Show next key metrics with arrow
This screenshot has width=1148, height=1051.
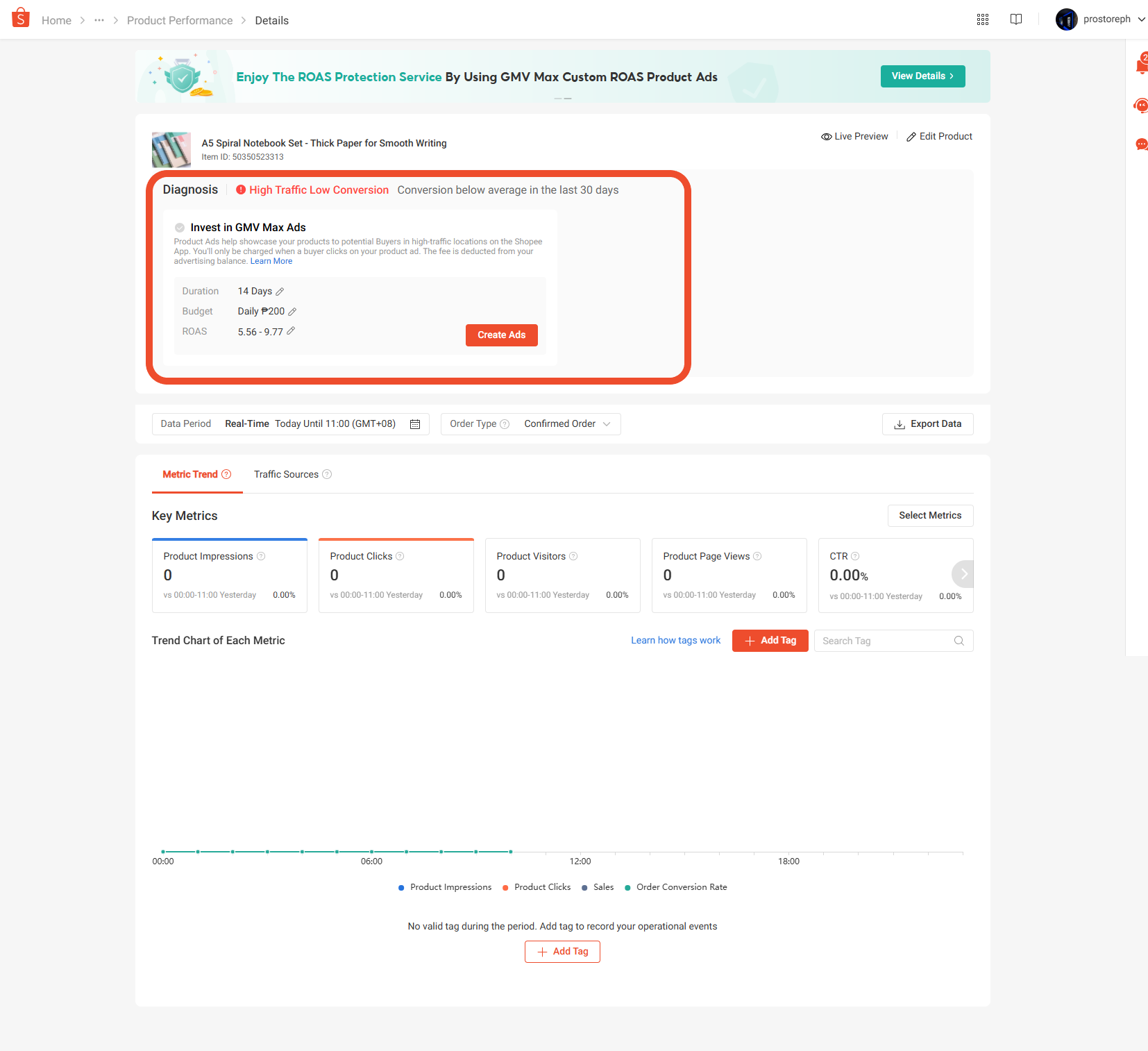963,574
